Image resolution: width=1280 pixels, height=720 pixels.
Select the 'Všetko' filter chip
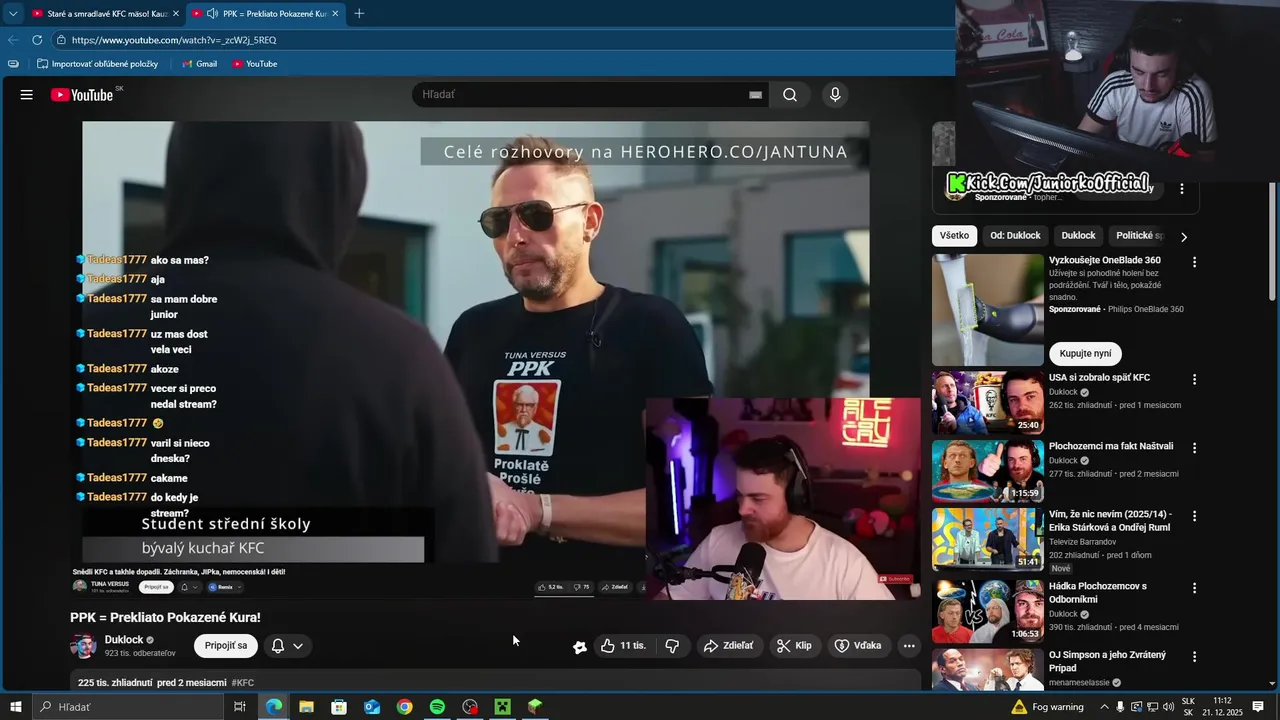click(x=955, y=236)
